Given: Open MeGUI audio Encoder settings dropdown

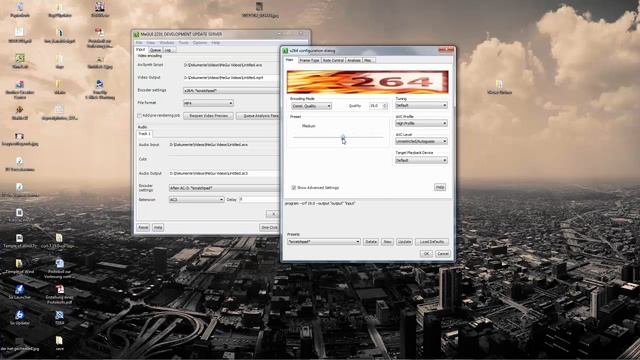Looking at the screenshot, I should click(224, 188).
